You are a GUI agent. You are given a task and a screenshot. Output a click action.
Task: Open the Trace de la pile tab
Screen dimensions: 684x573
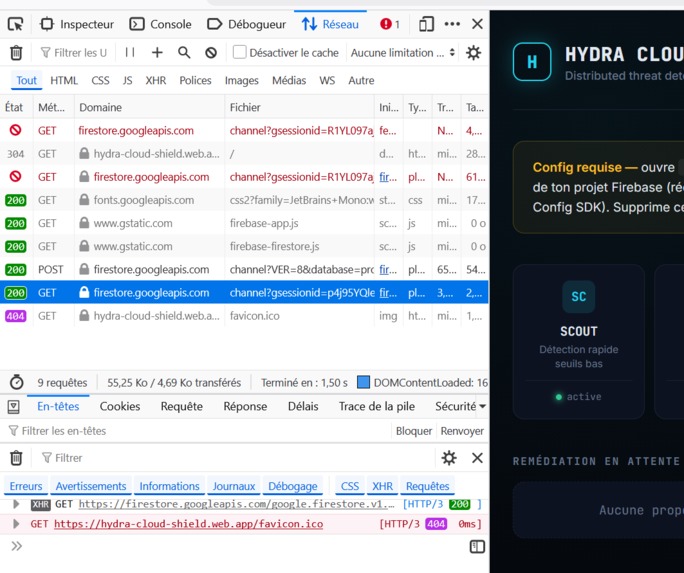click(376, 406)
